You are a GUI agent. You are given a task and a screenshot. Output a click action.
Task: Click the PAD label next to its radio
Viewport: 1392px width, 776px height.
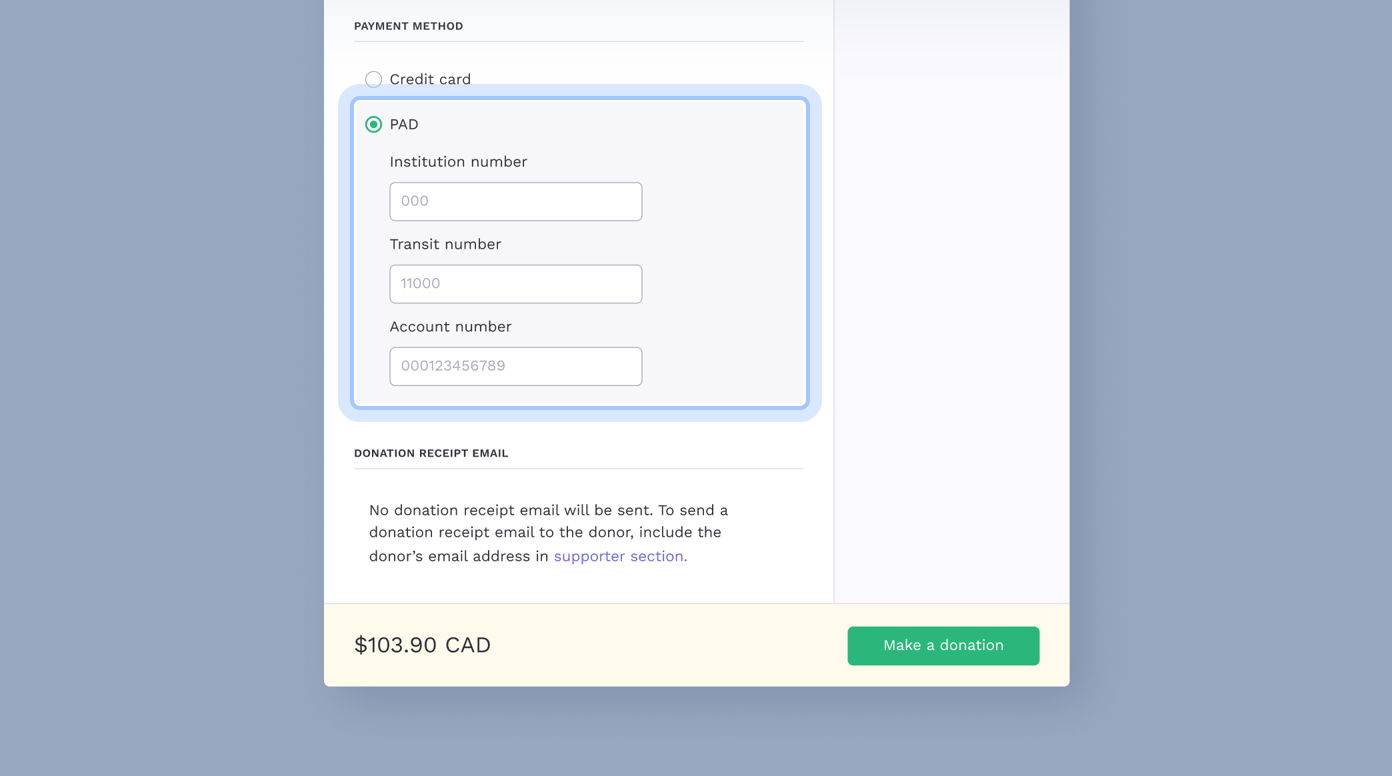(404, 124)
